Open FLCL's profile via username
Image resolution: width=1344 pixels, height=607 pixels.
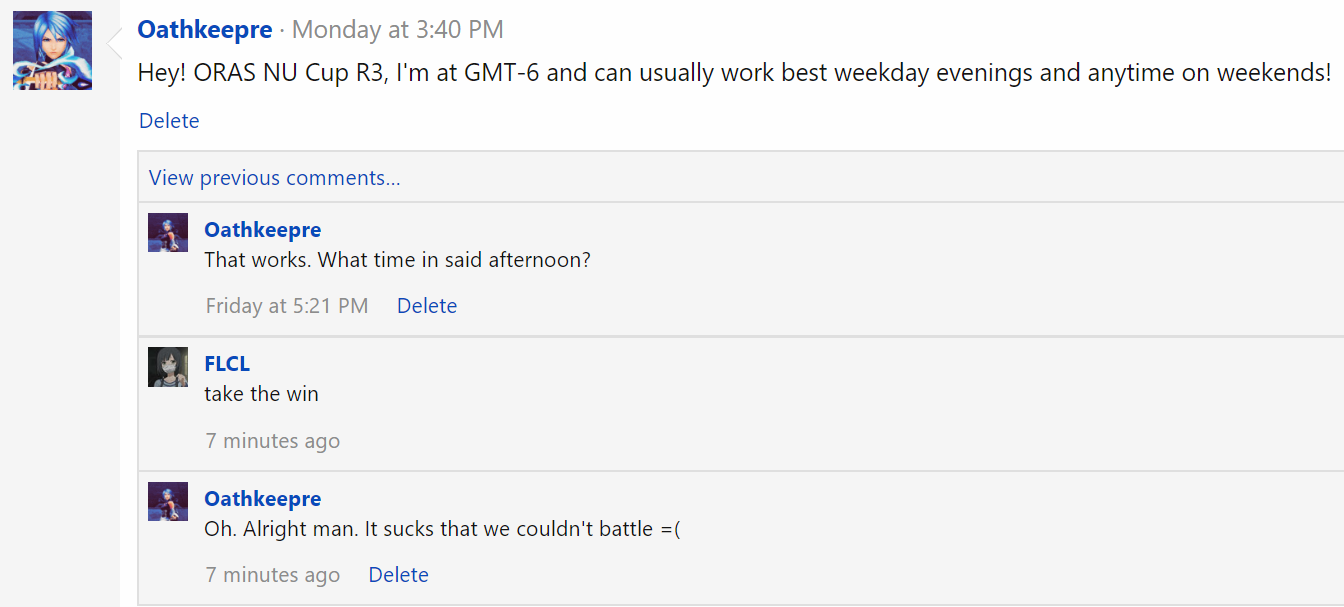(x=227, y=364)
